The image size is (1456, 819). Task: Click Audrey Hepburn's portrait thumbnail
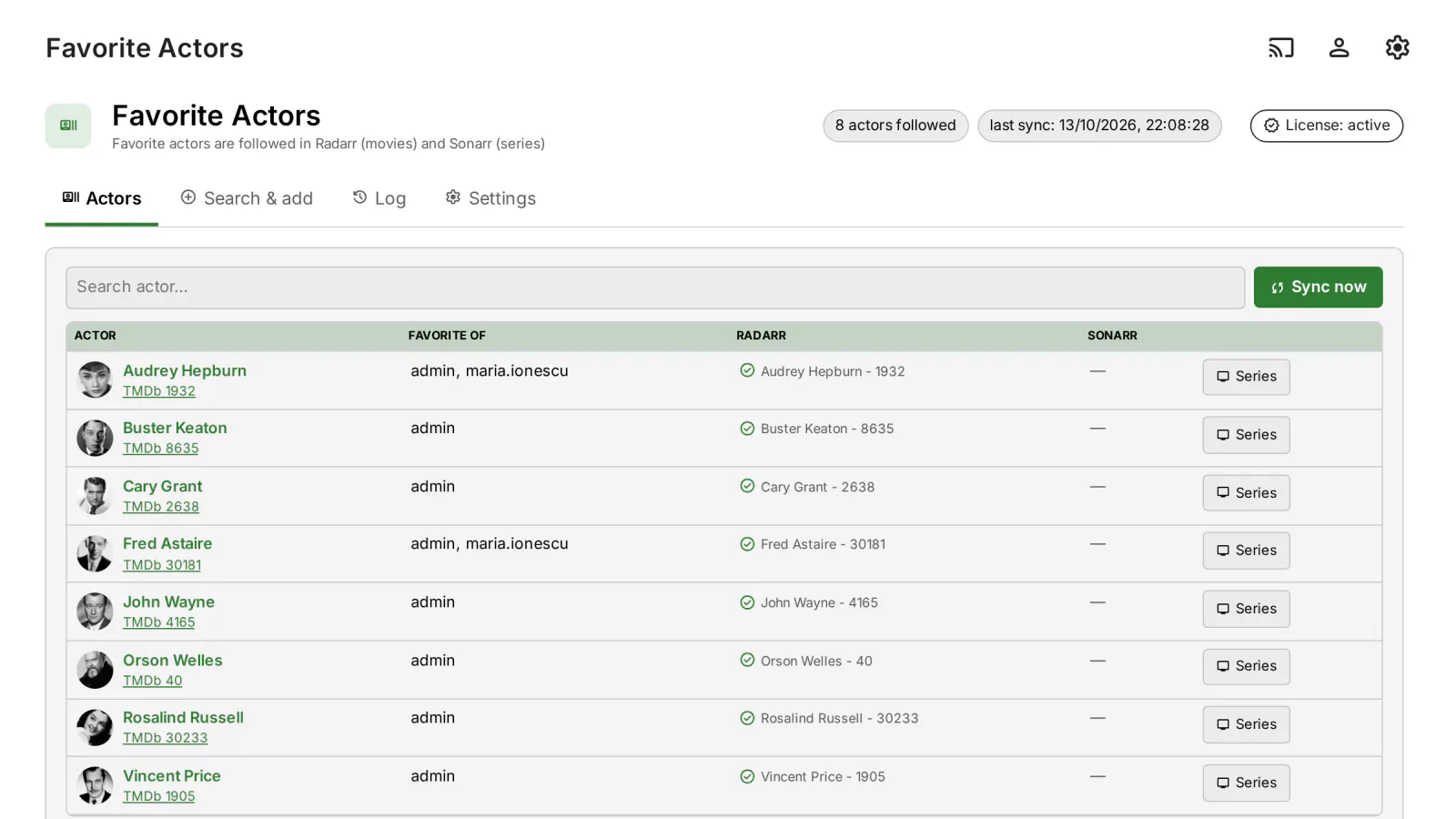(95, 379)
